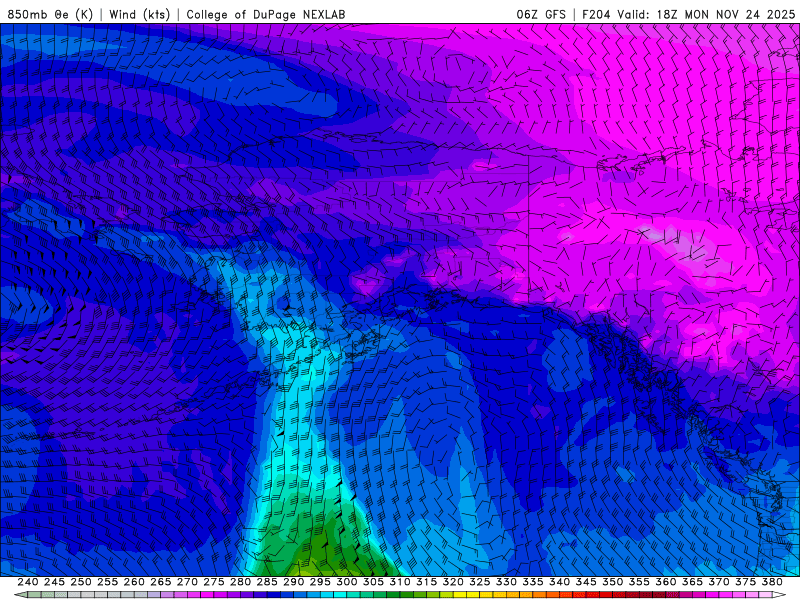Click the 270 value on the color scale

coord(187,582)
